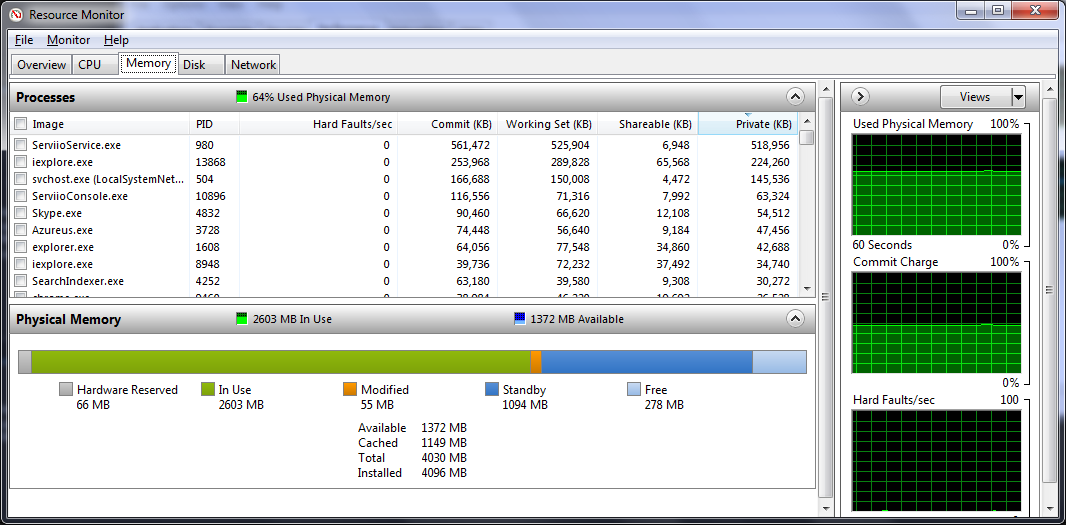Click the green Used Physical Memory indicator icon

click(x=241, y=97)
